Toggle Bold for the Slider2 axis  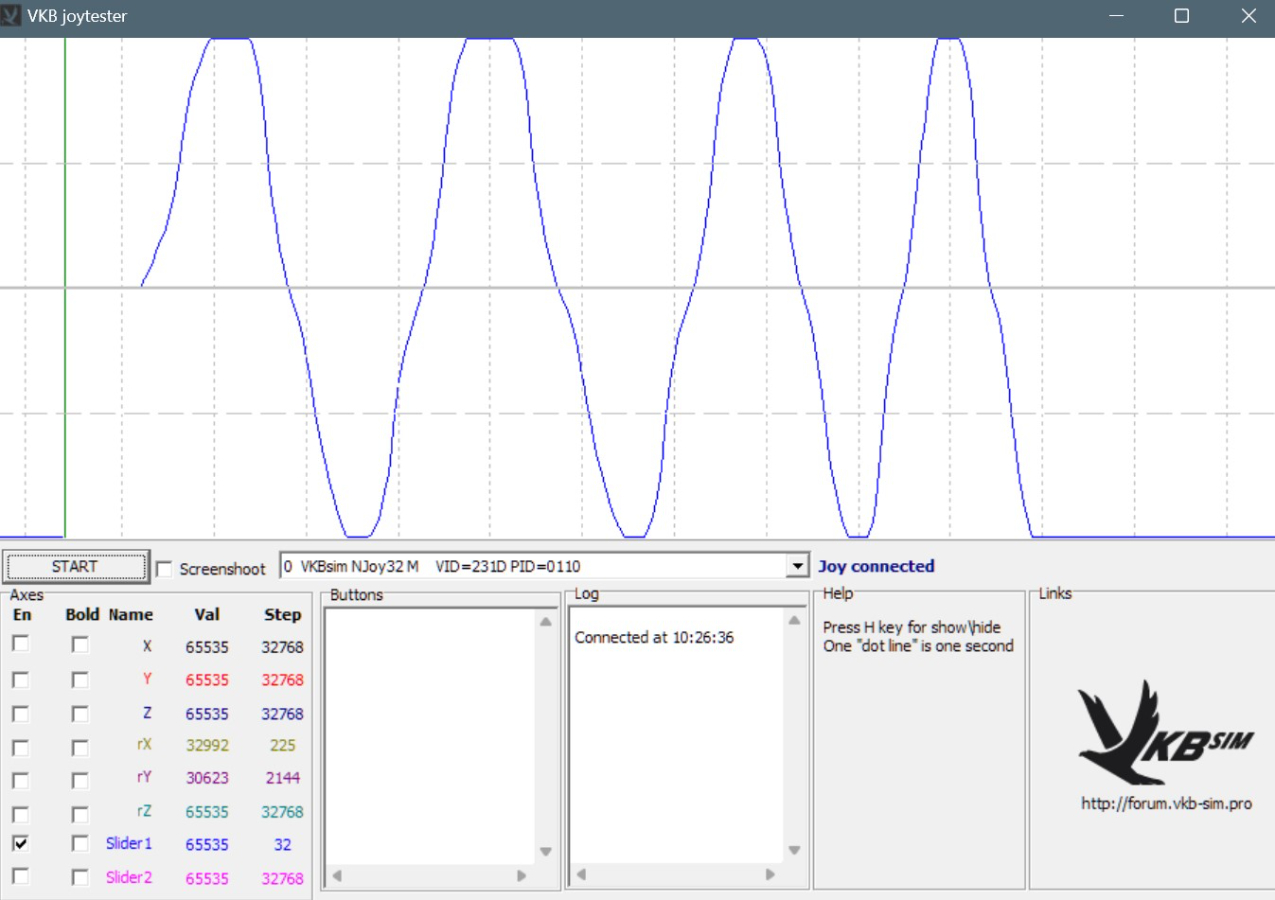pos(80,877)
